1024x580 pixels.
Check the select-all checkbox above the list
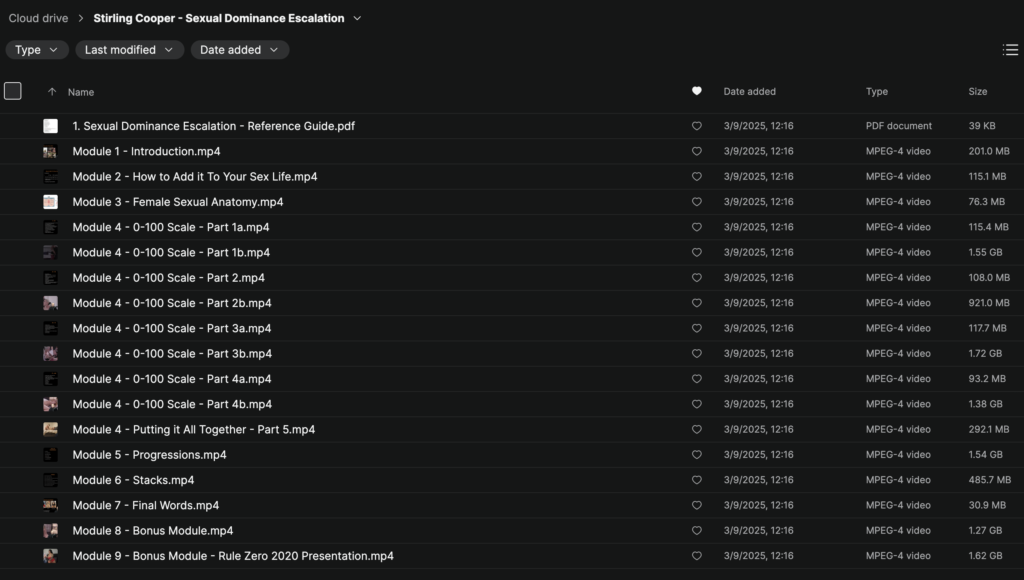coord(13,90)
